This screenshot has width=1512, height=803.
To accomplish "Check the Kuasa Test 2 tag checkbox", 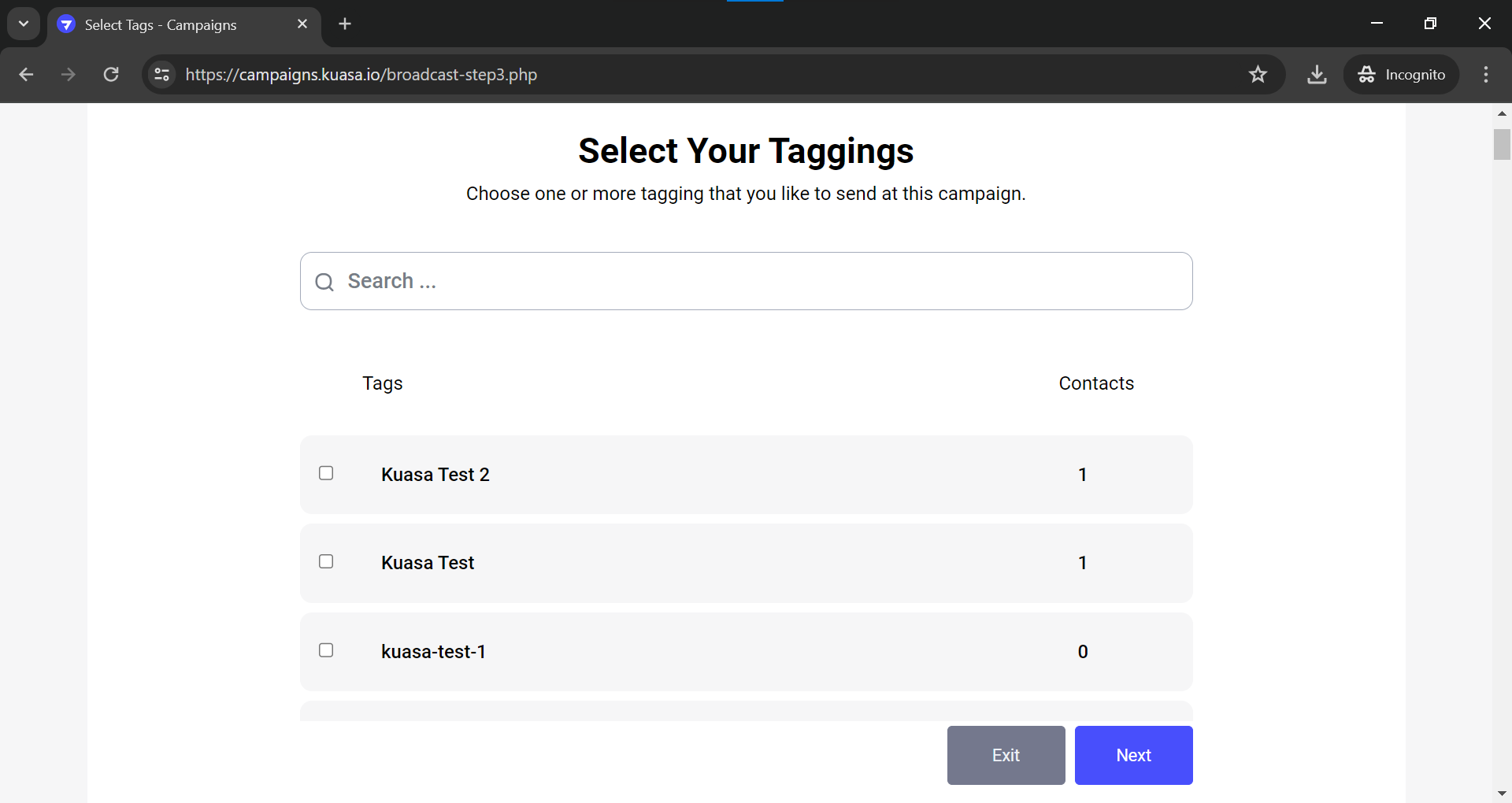I will click(x=326, y=473).
